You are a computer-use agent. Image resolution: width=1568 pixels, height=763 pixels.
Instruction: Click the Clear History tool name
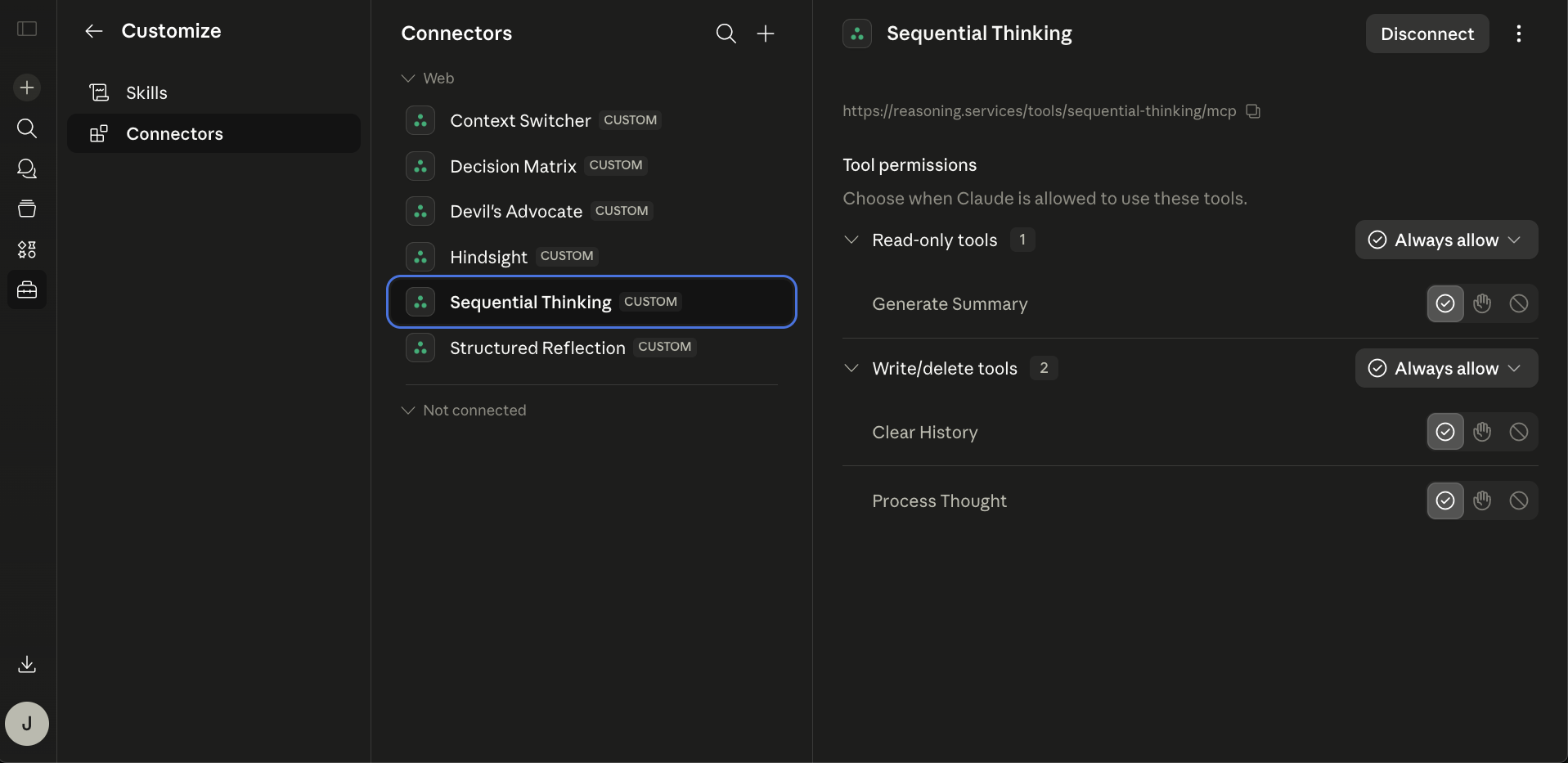coord(924,433)
